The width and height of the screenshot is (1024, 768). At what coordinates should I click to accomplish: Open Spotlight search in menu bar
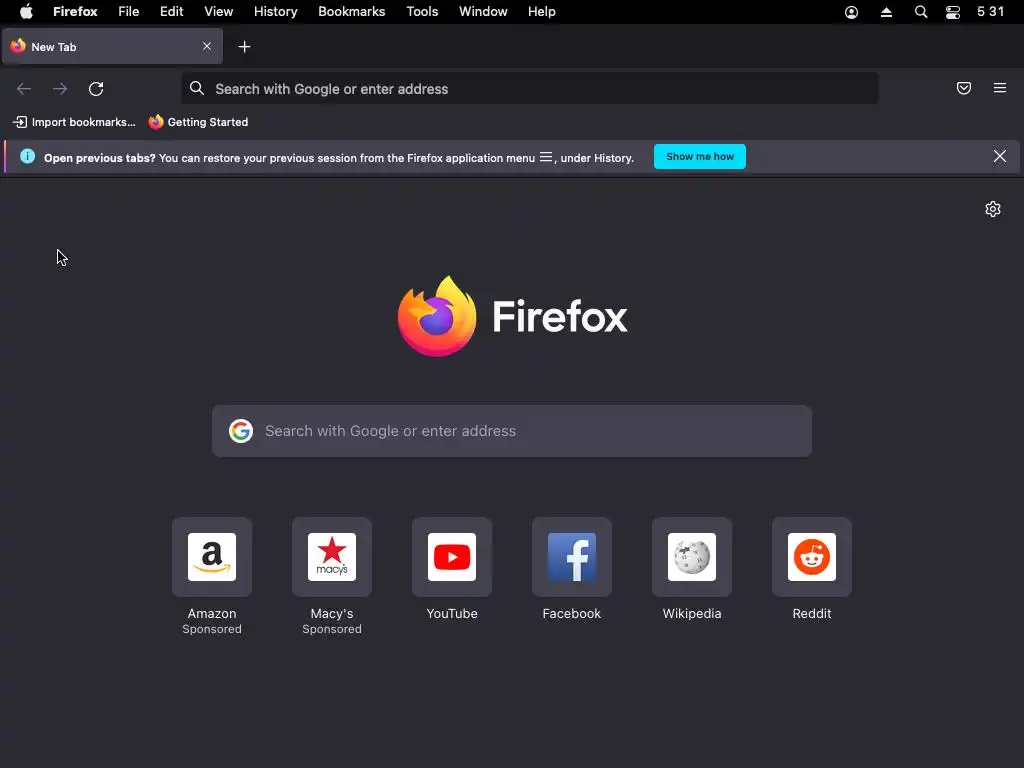tap(921, 12)
